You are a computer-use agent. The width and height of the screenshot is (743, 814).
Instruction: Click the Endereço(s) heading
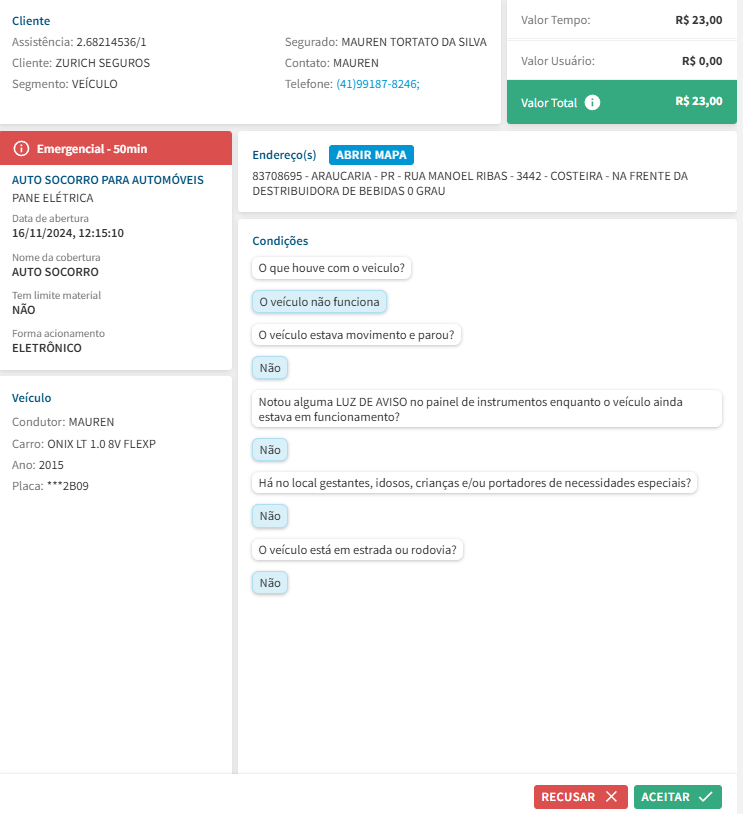click(x=284, y=155)
